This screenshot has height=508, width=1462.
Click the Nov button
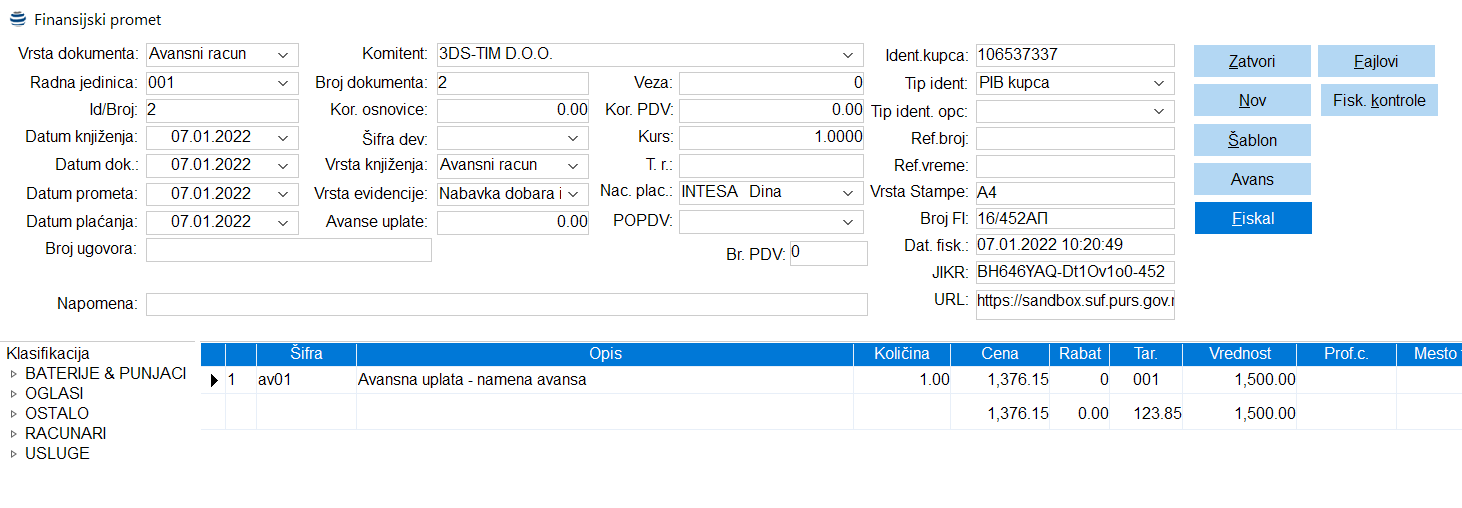[1252, 101]
